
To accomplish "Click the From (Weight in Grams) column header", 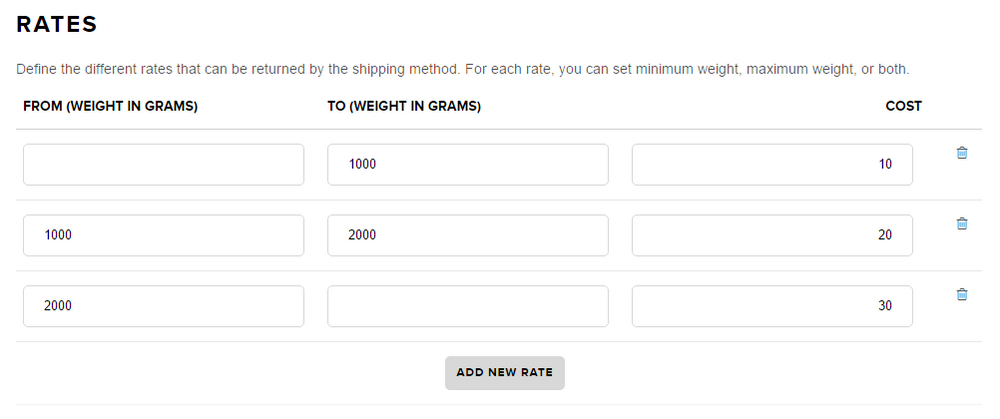I will [x=110, y=106].
